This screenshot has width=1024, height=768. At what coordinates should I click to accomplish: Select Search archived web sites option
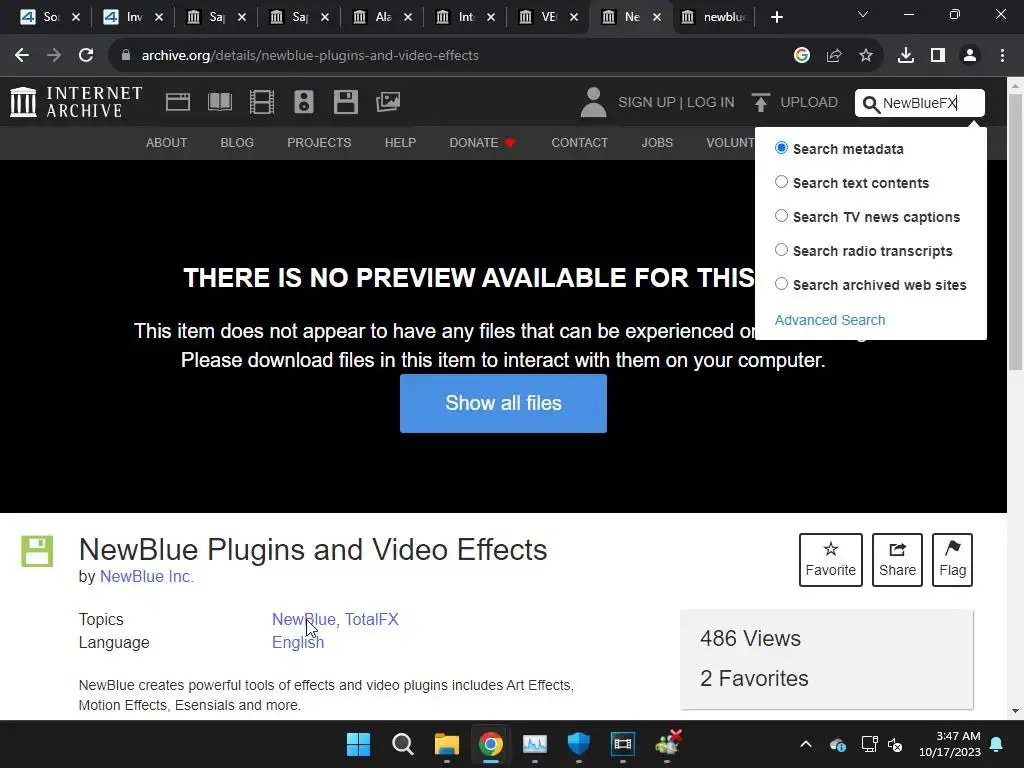click(781, 284)
